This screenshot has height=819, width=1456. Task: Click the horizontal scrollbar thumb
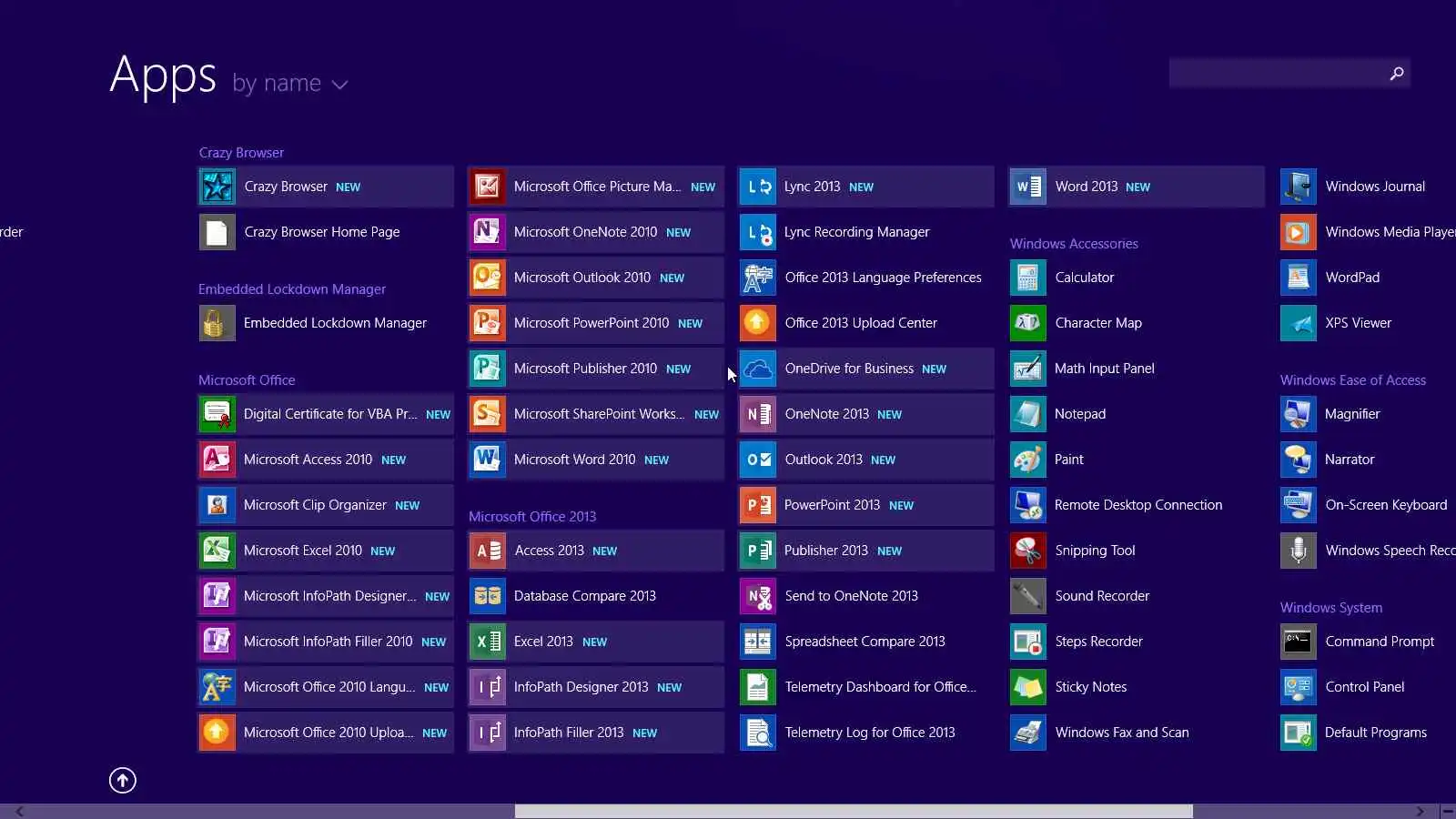[x=854, y=811]
